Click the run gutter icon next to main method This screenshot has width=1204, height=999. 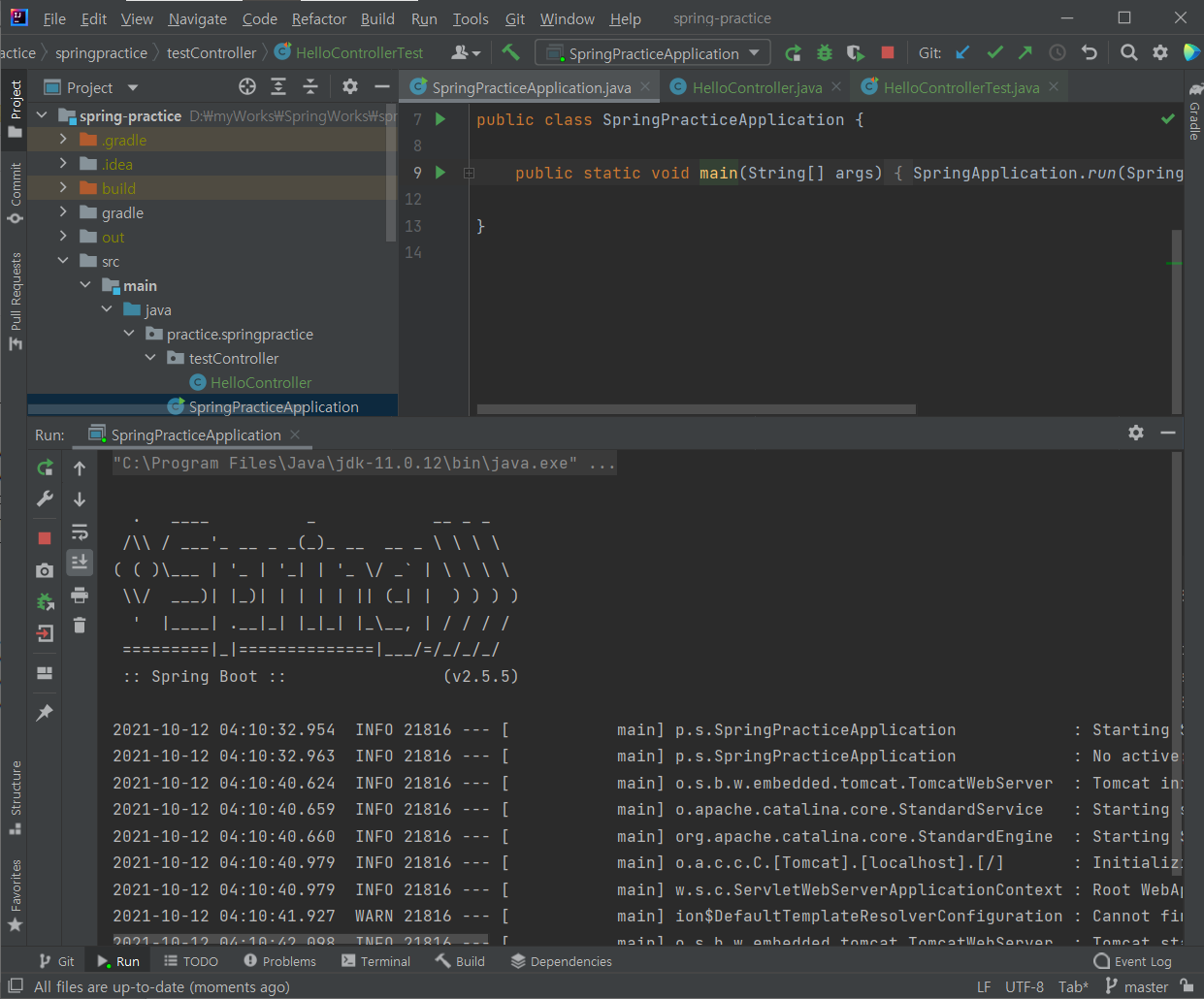click(440, 173)
